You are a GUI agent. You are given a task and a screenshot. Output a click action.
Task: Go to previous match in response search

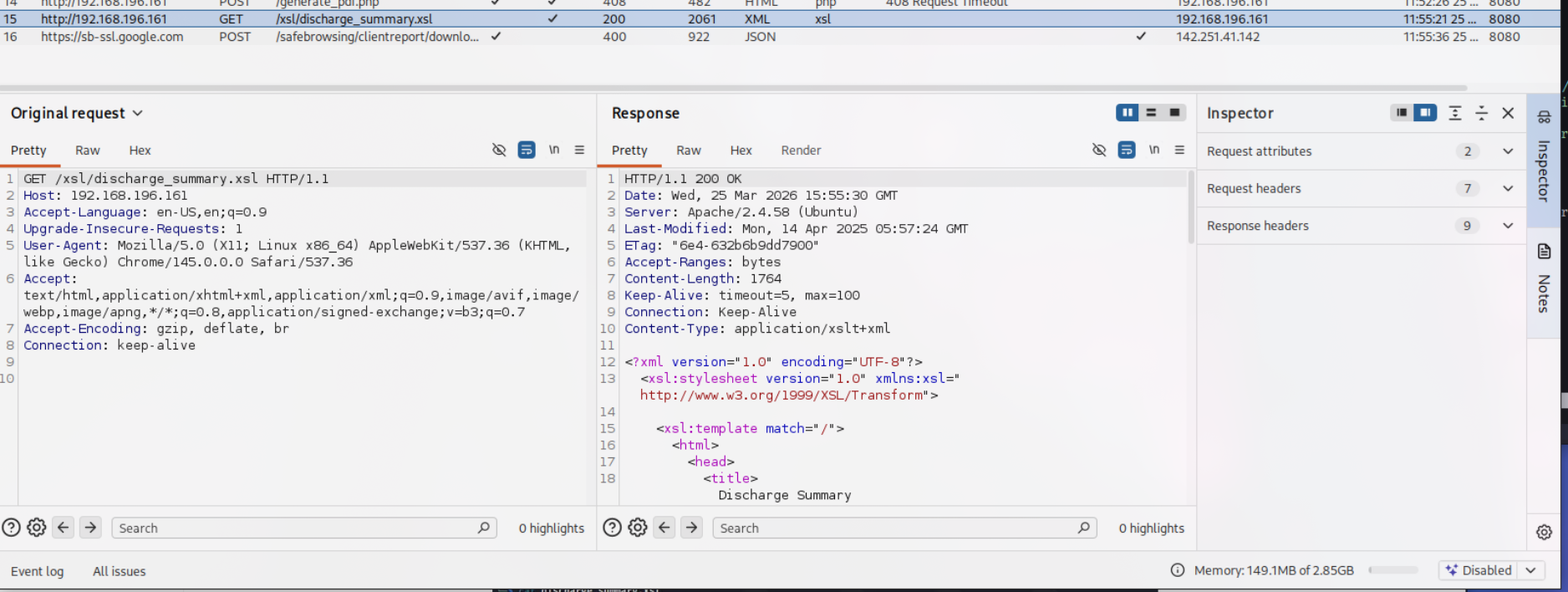tap(664, 528)
